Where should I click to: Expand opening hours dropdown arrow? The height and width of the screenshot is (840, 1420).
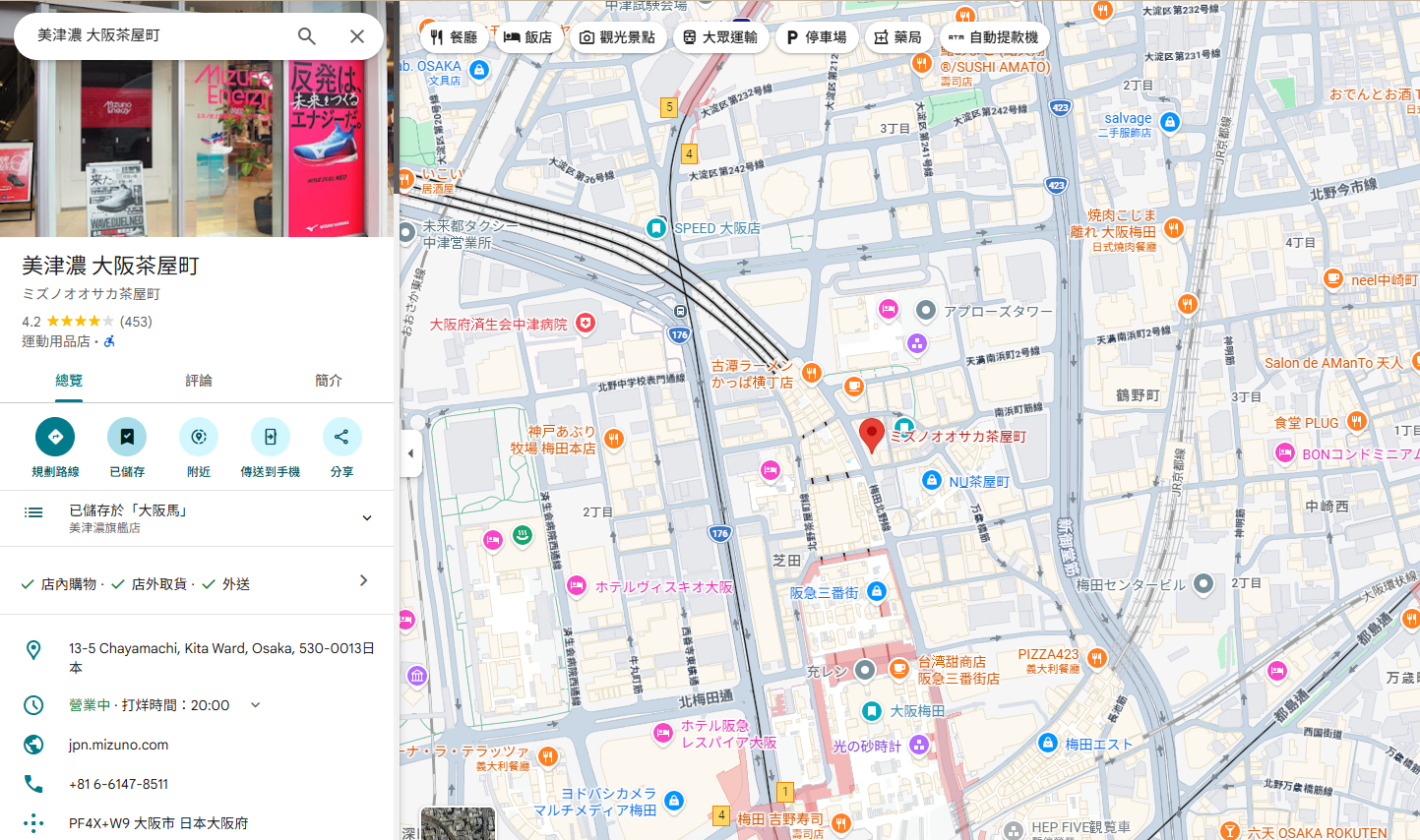click(x=256, y=705)
